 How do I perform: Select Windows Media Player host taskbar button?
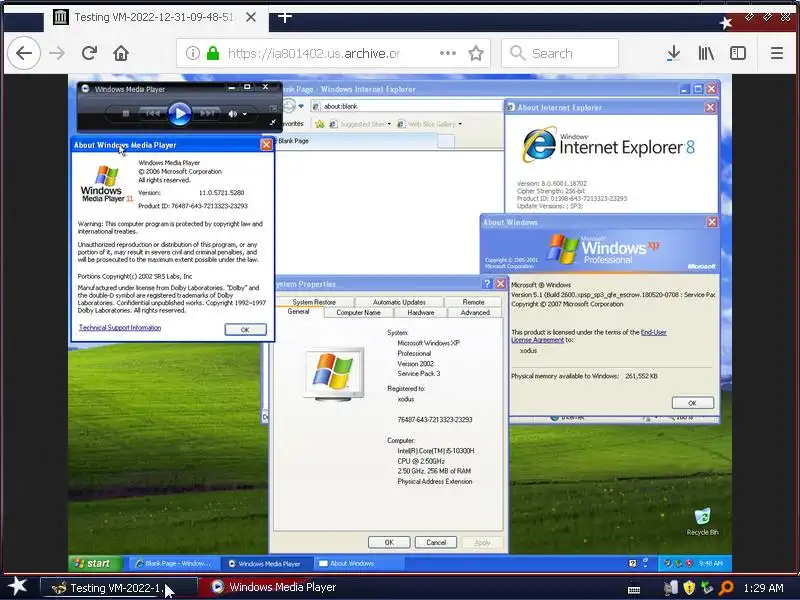pos(274,587)
